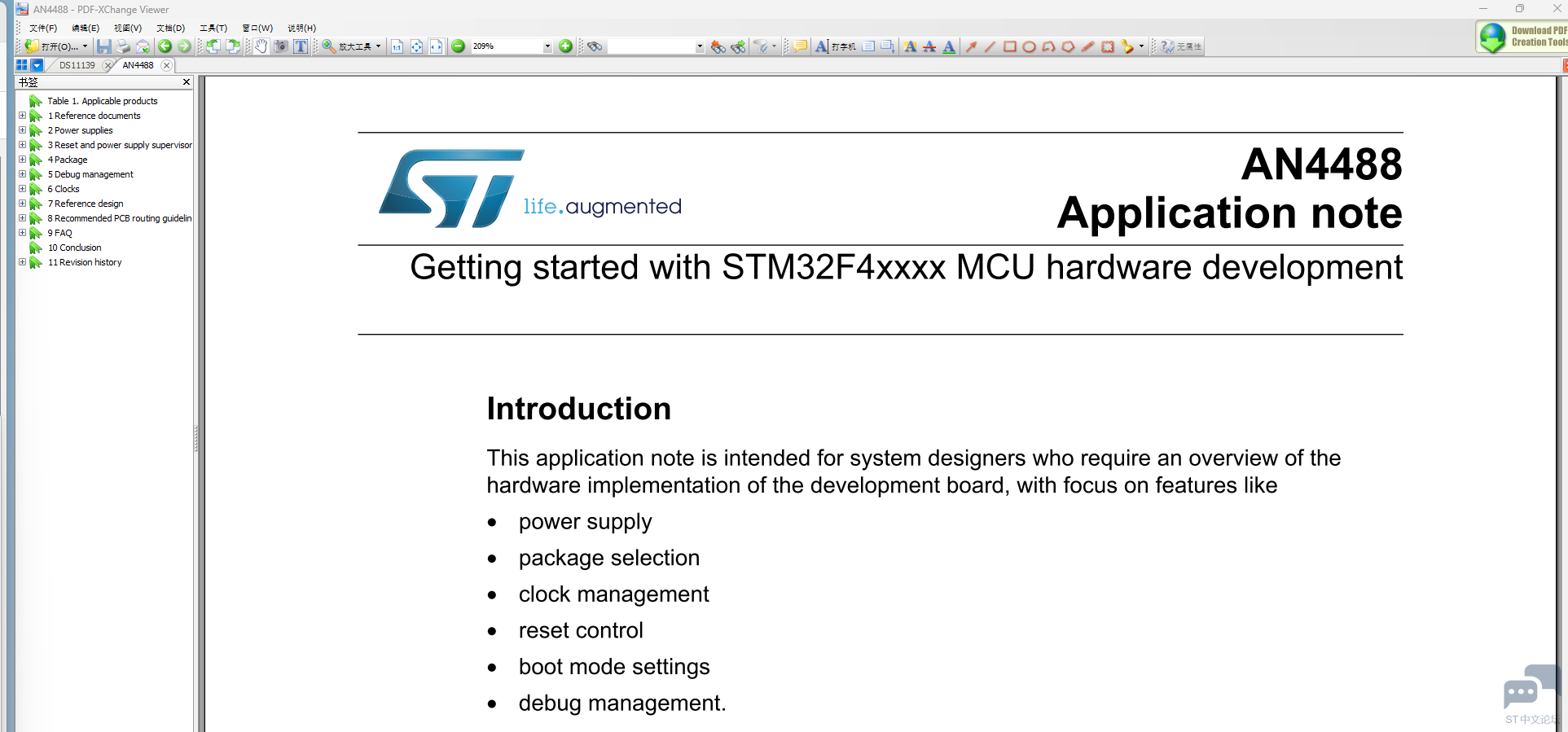Rotate page clockwise
The width and height of the screenshot is (1568, 732).
[232, 46]
